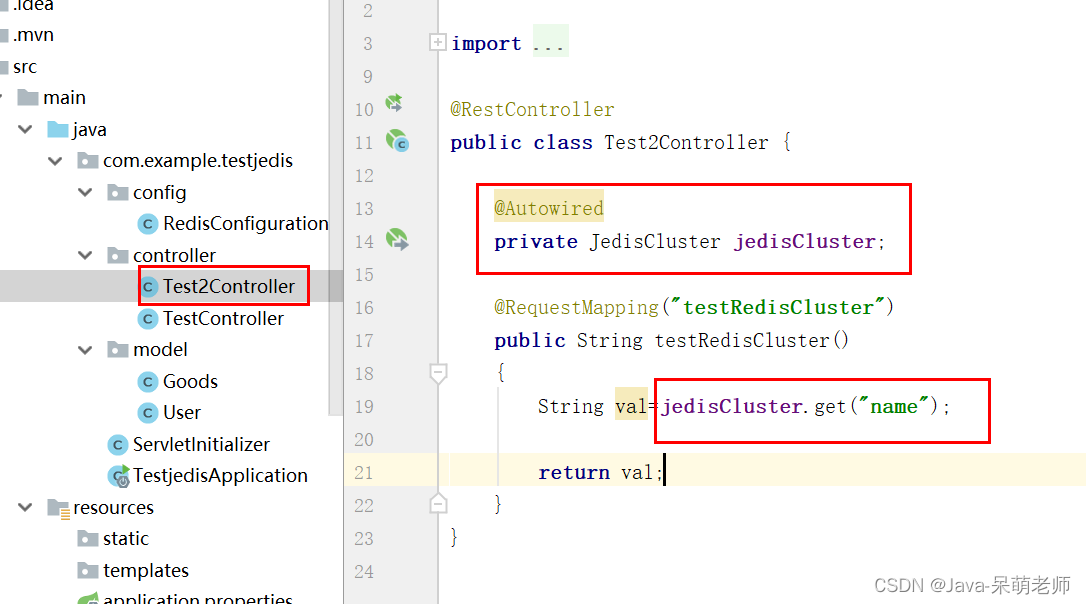The height and width of the screenshot is (604, 1086).
Task: Select the static folder
Action: tap(125, 539)
